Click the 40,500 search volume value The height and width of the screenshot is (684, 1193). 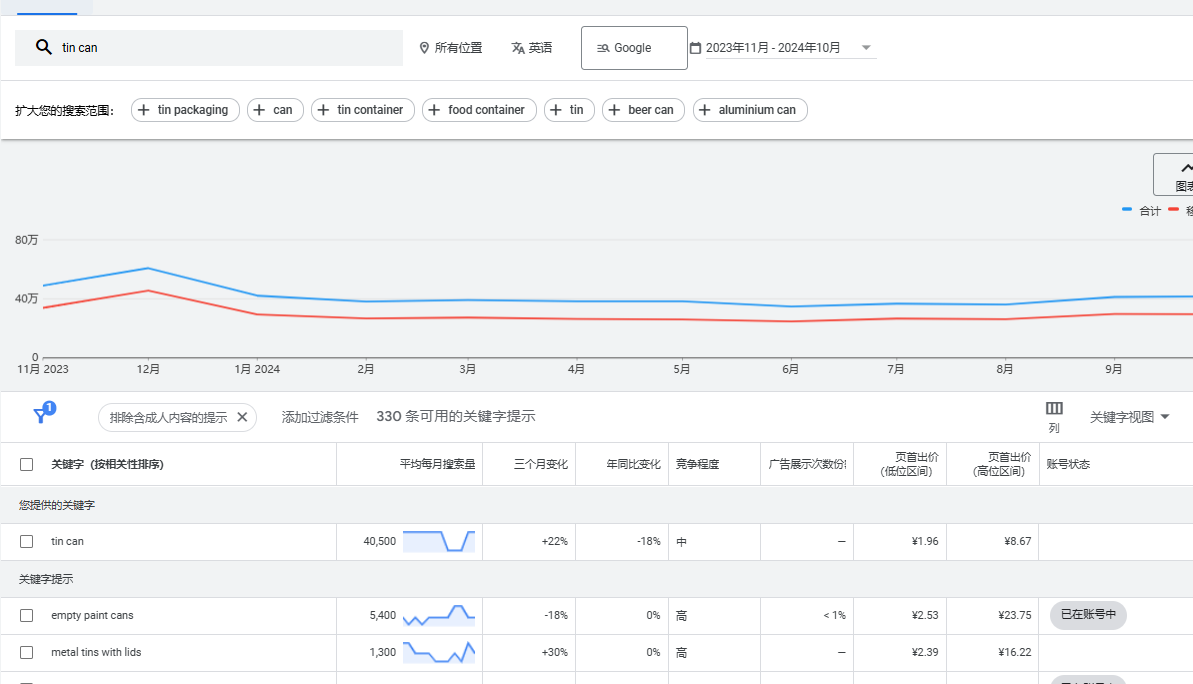pos(380,542)
